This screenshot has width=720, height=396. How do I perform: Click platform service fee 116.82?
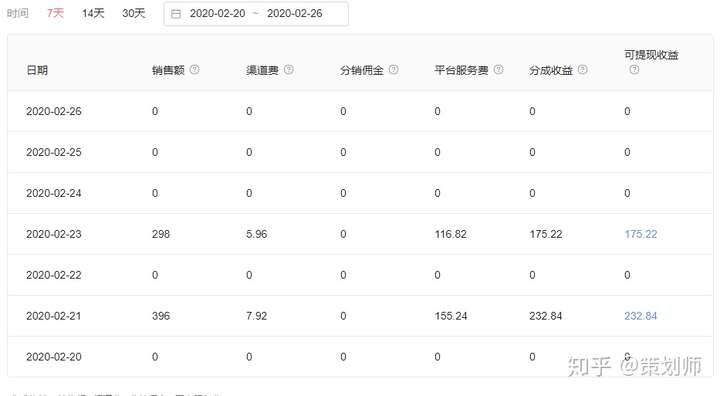(450, 234)
